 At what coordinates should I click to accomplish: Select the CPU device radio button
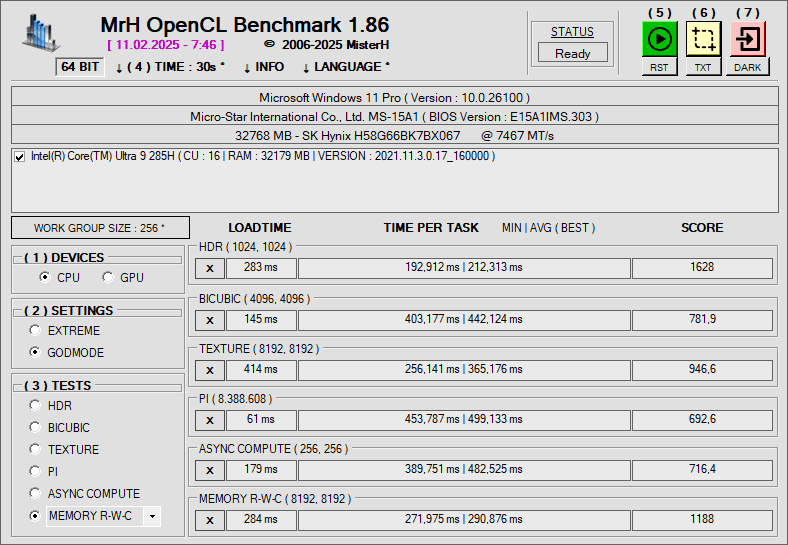[x=45, y=277]
